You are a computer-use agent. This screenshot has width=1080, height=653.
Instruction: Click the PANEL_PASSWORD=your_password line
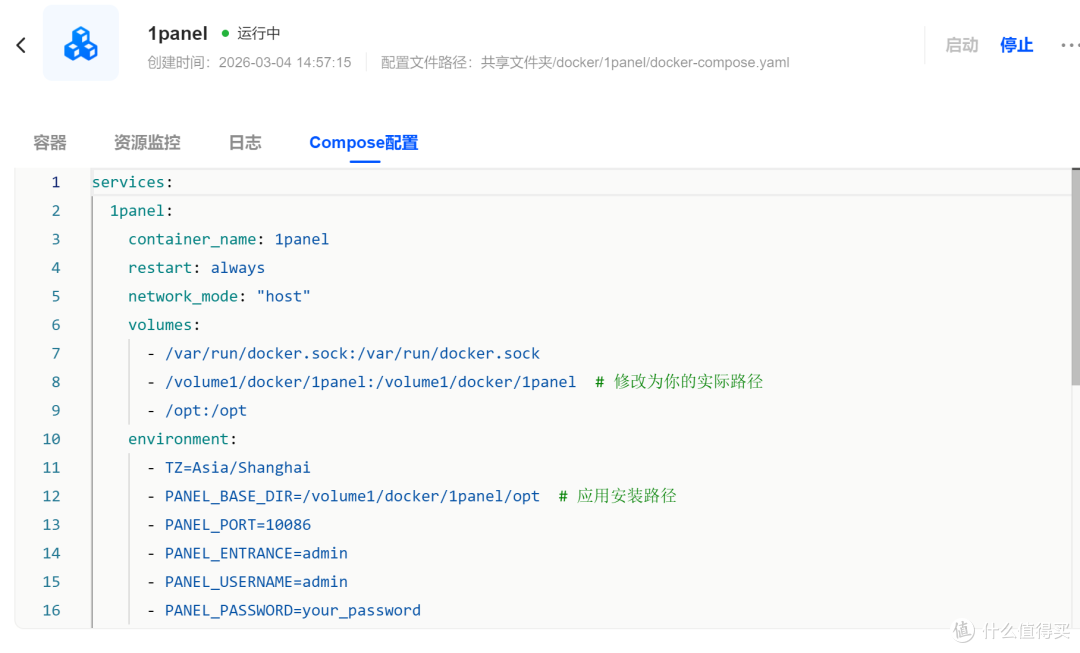[292, 610]
